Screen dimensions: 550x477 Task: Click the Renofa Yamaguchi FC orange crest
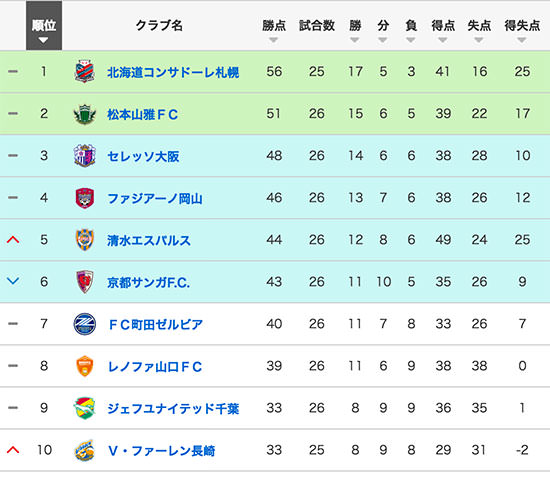85,366
